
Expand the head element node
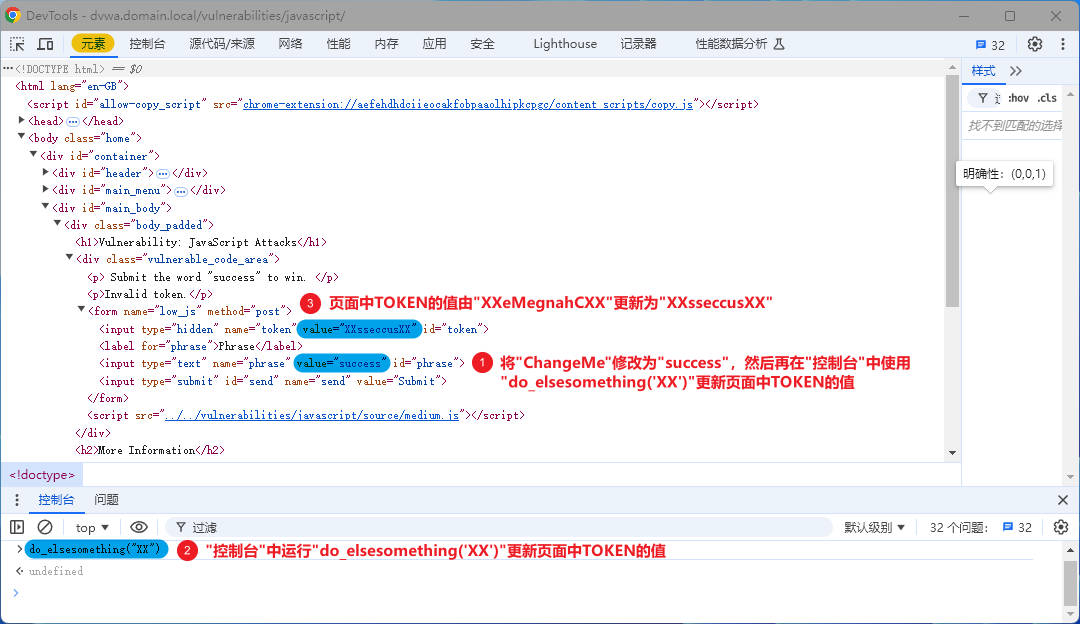click(x=21, y=120)
